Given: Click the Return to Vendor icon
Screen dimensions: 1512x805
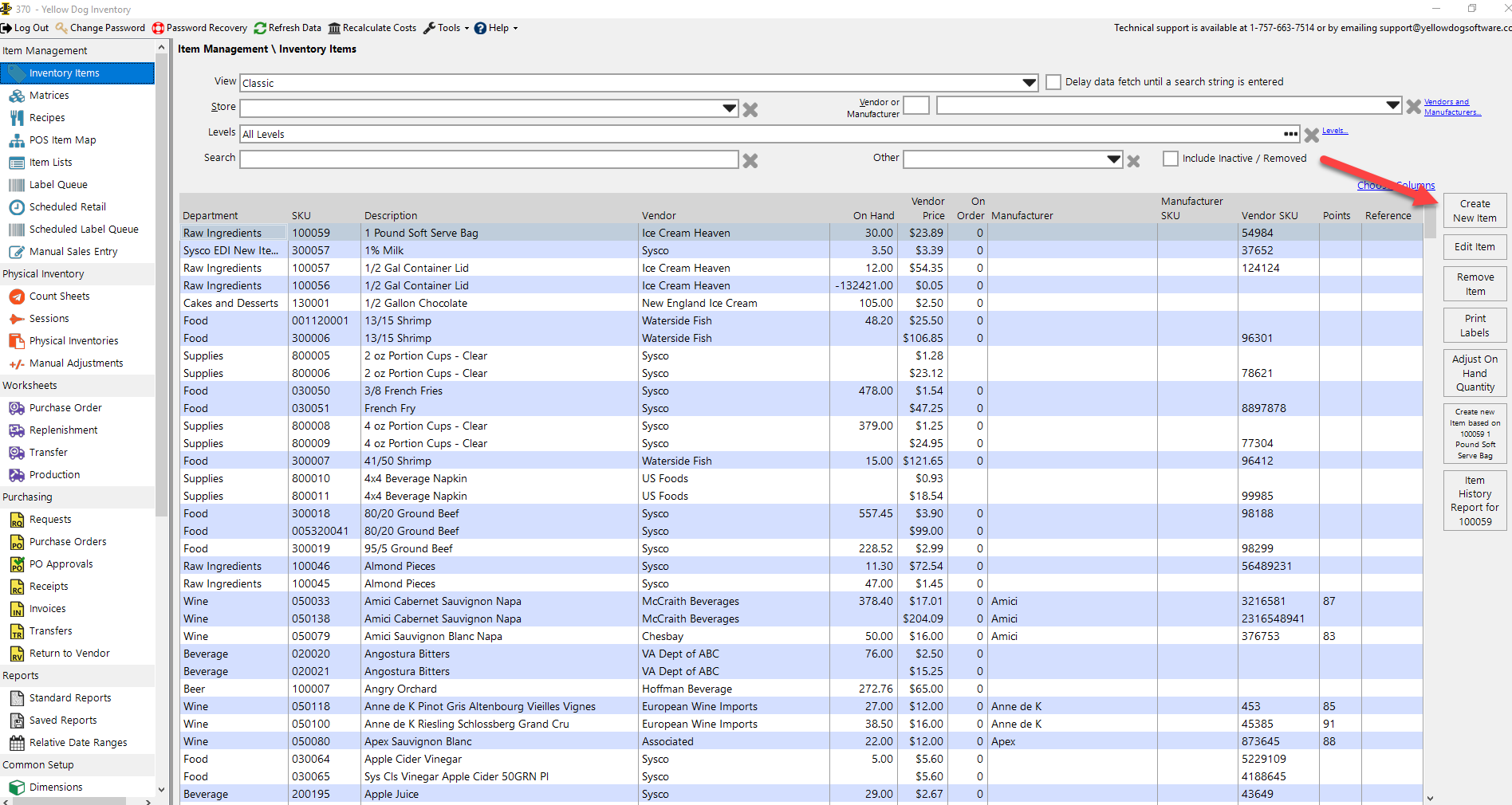Looking at the screenshot, I should coord(17,654).
